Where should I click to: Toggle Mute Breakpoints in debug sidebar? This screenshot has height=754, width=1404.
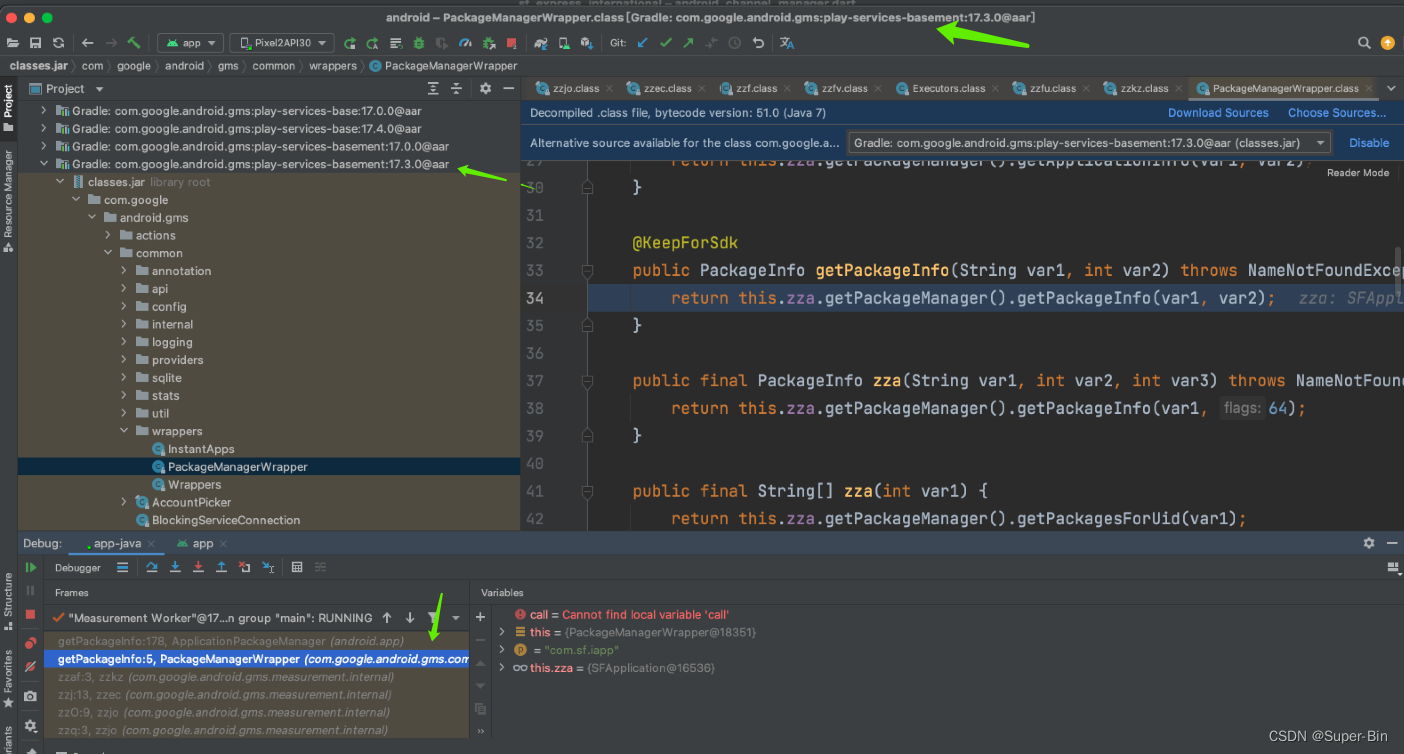point(31,666)
